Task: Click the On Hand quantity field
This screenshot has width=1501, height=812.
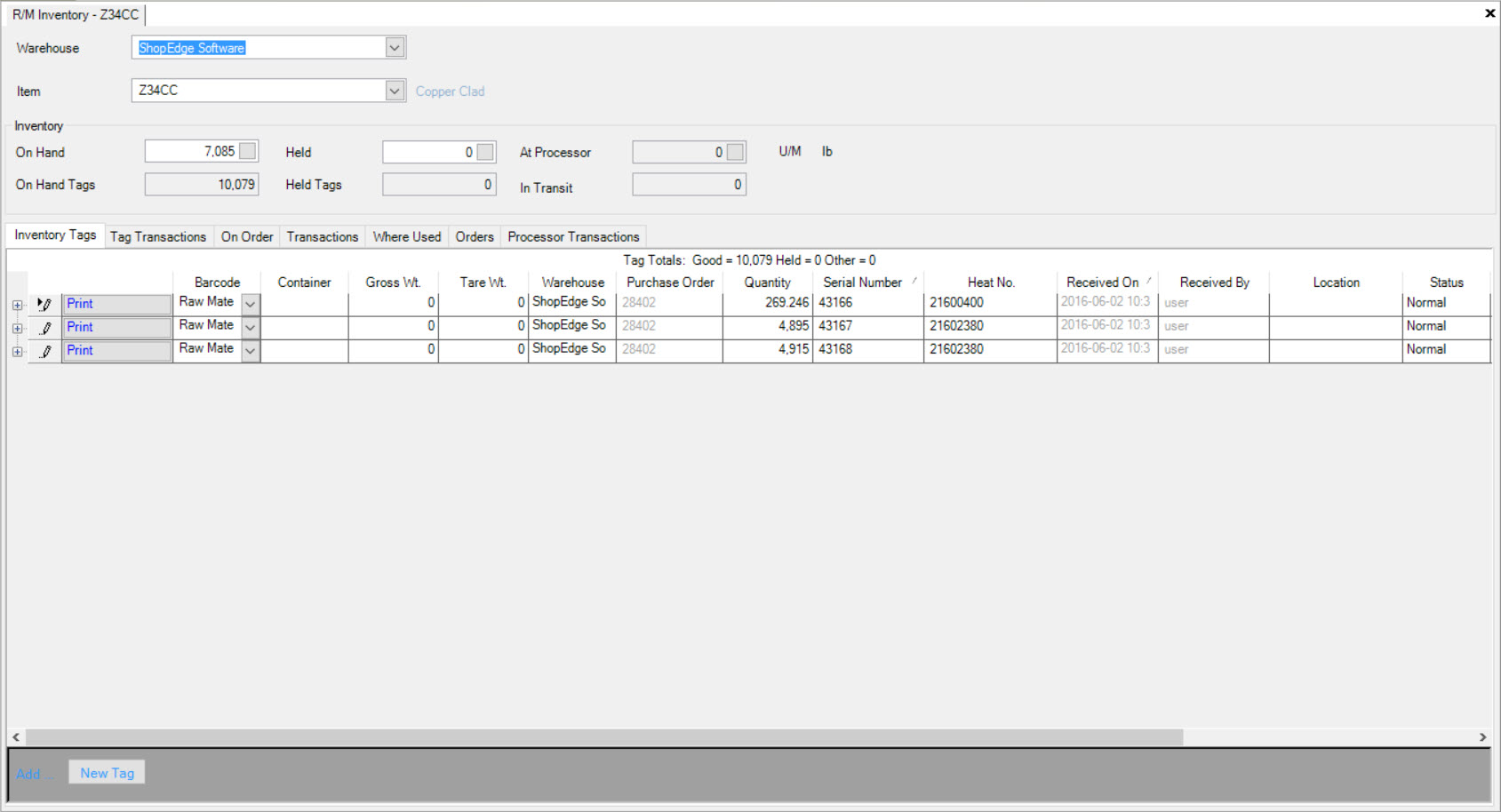Action: [x=202, y=151]
